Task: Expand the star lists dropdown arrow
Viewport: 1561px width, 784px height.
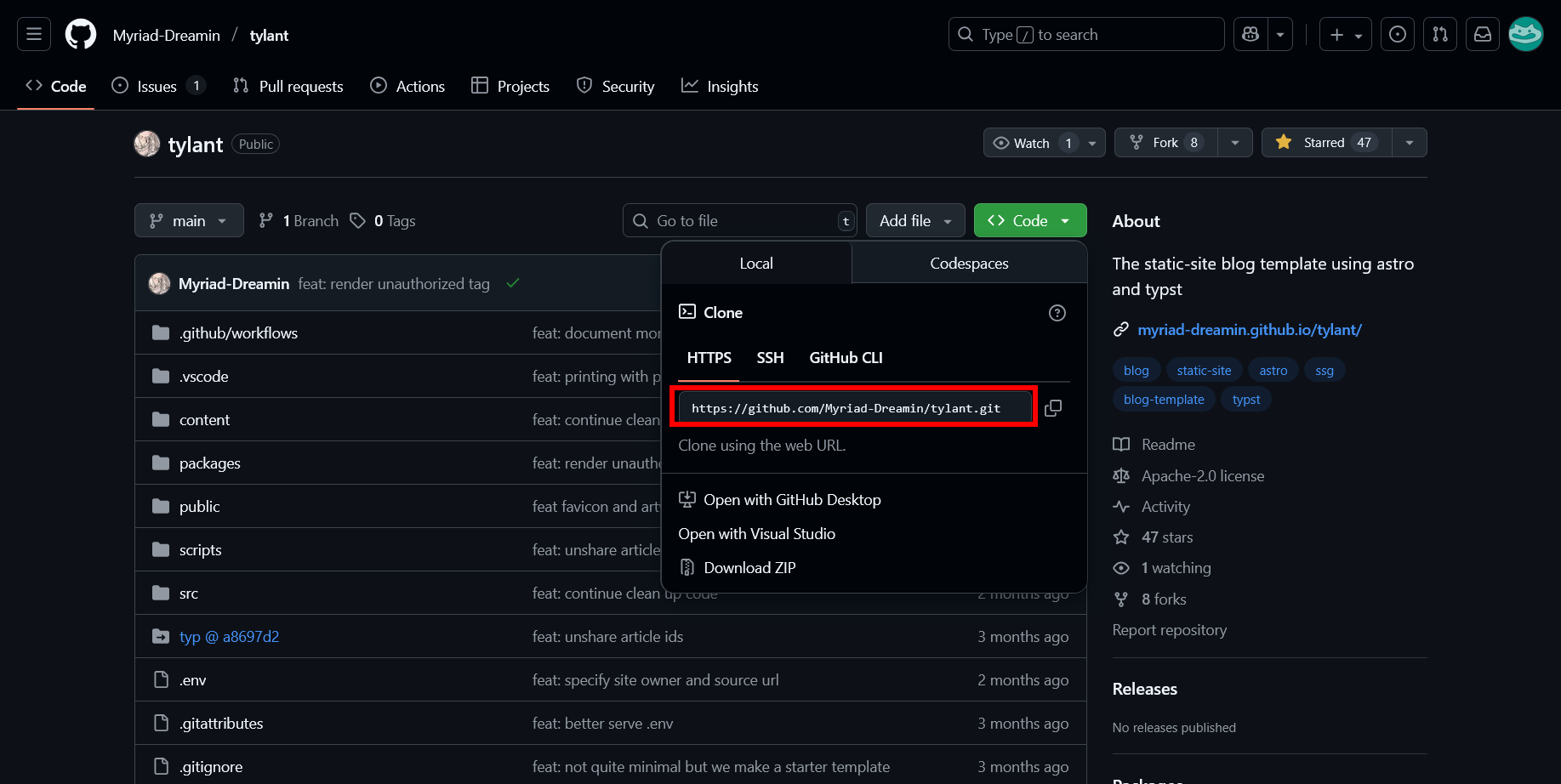Action: [x=1410, y=143]
